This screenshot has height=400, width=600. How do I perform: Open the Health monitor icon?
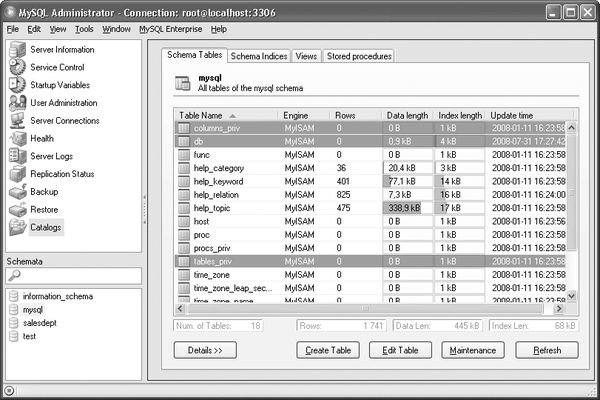click(x=17, y=139)
